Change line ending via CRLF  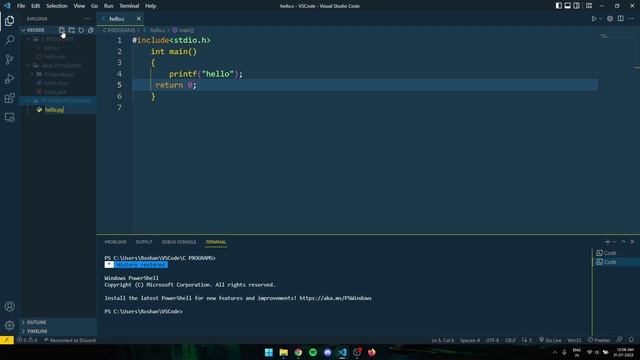pos(510,340)
